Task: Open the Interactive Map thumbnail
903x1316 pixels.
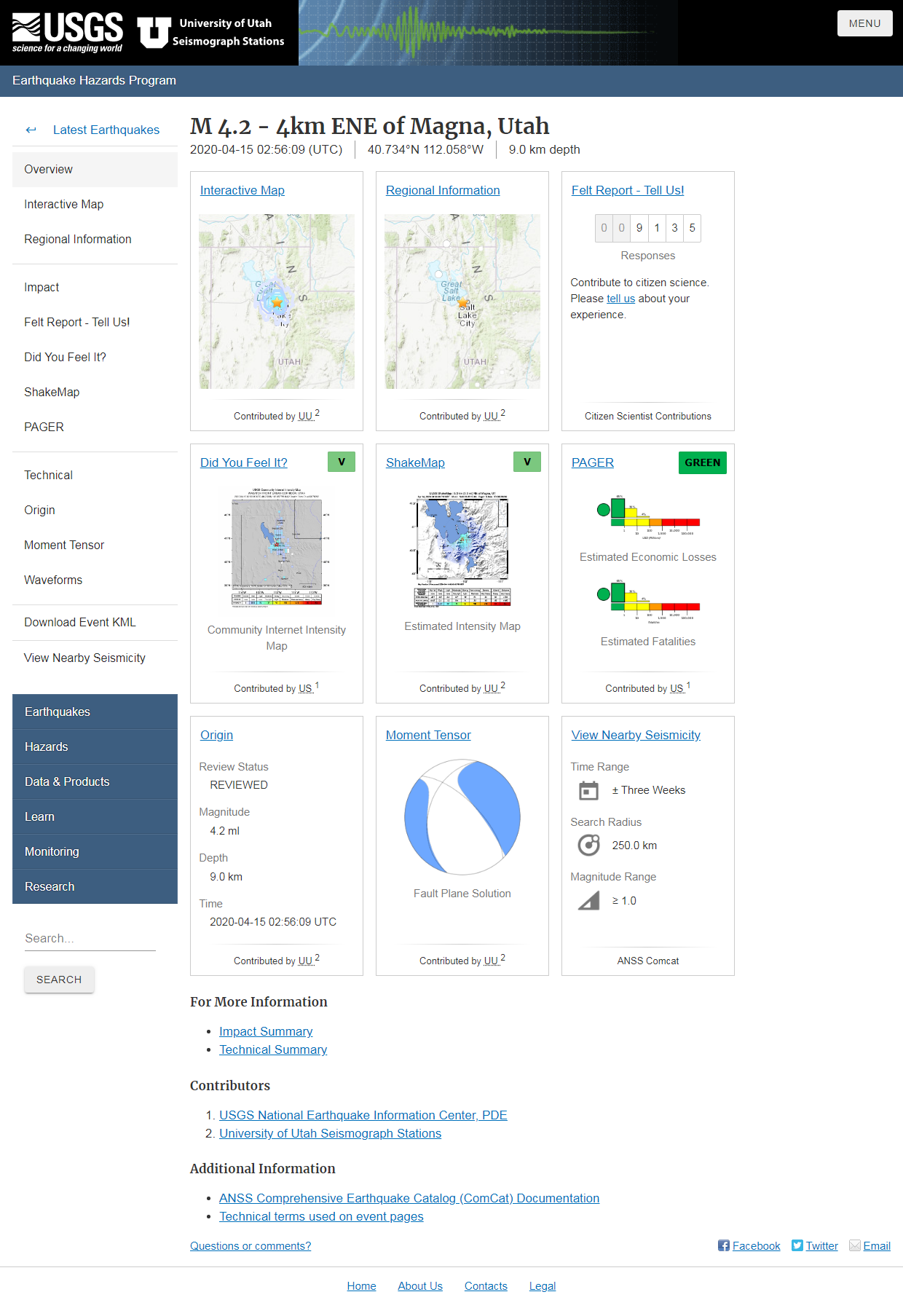Action: click(x=277, y=302)
